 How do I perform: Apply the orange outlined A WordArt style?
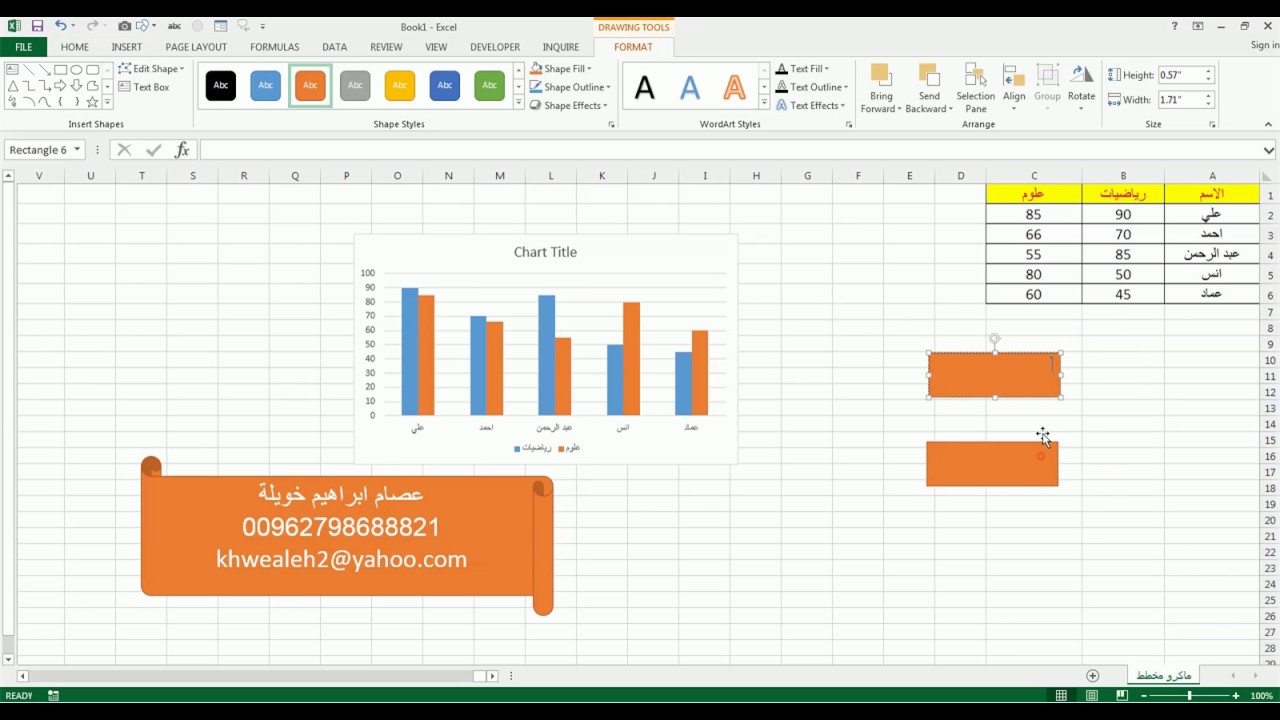point(735,88)
